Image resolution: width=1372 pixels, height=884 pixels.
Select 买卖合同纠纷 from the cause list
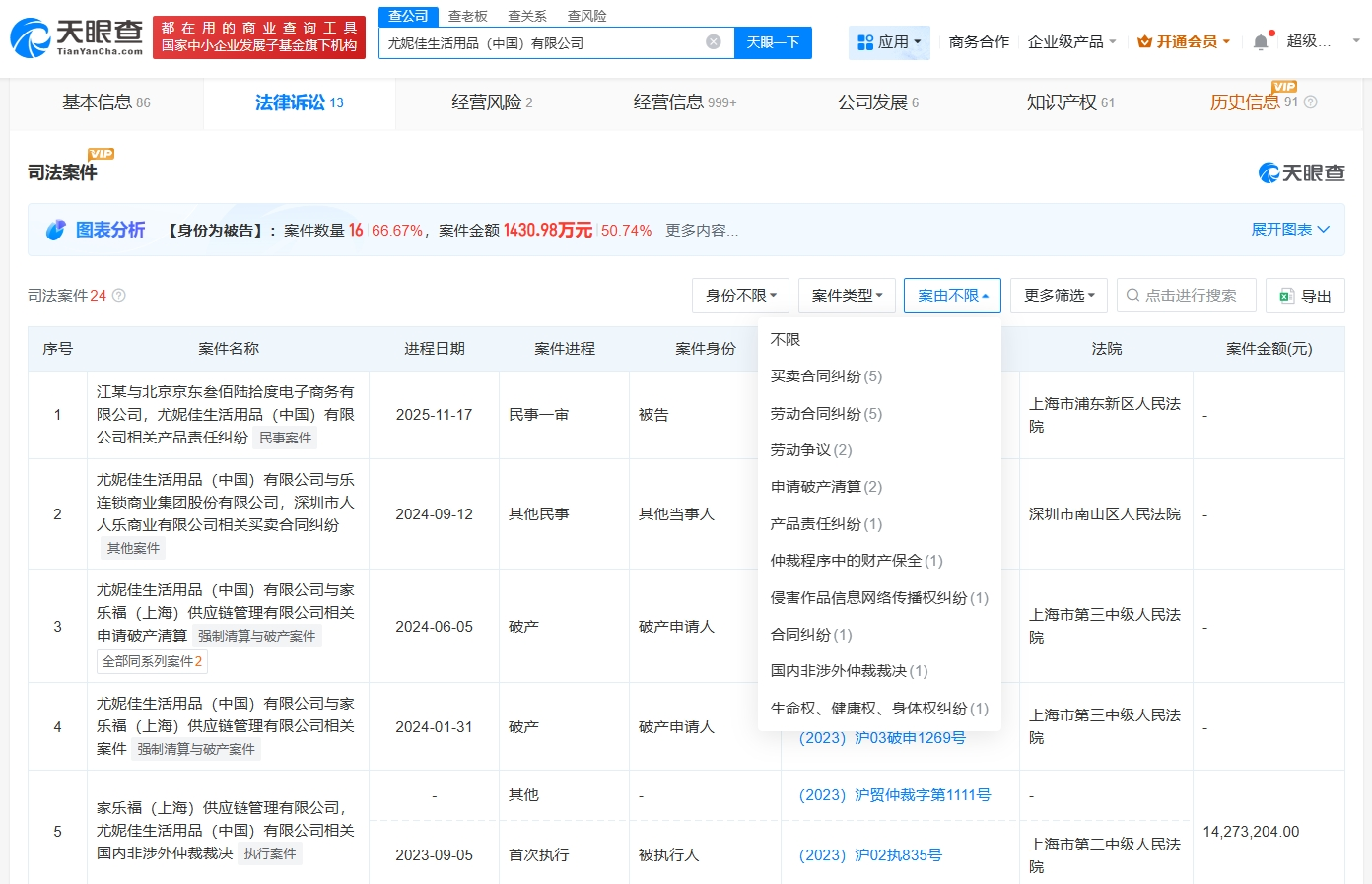(825, 376)
